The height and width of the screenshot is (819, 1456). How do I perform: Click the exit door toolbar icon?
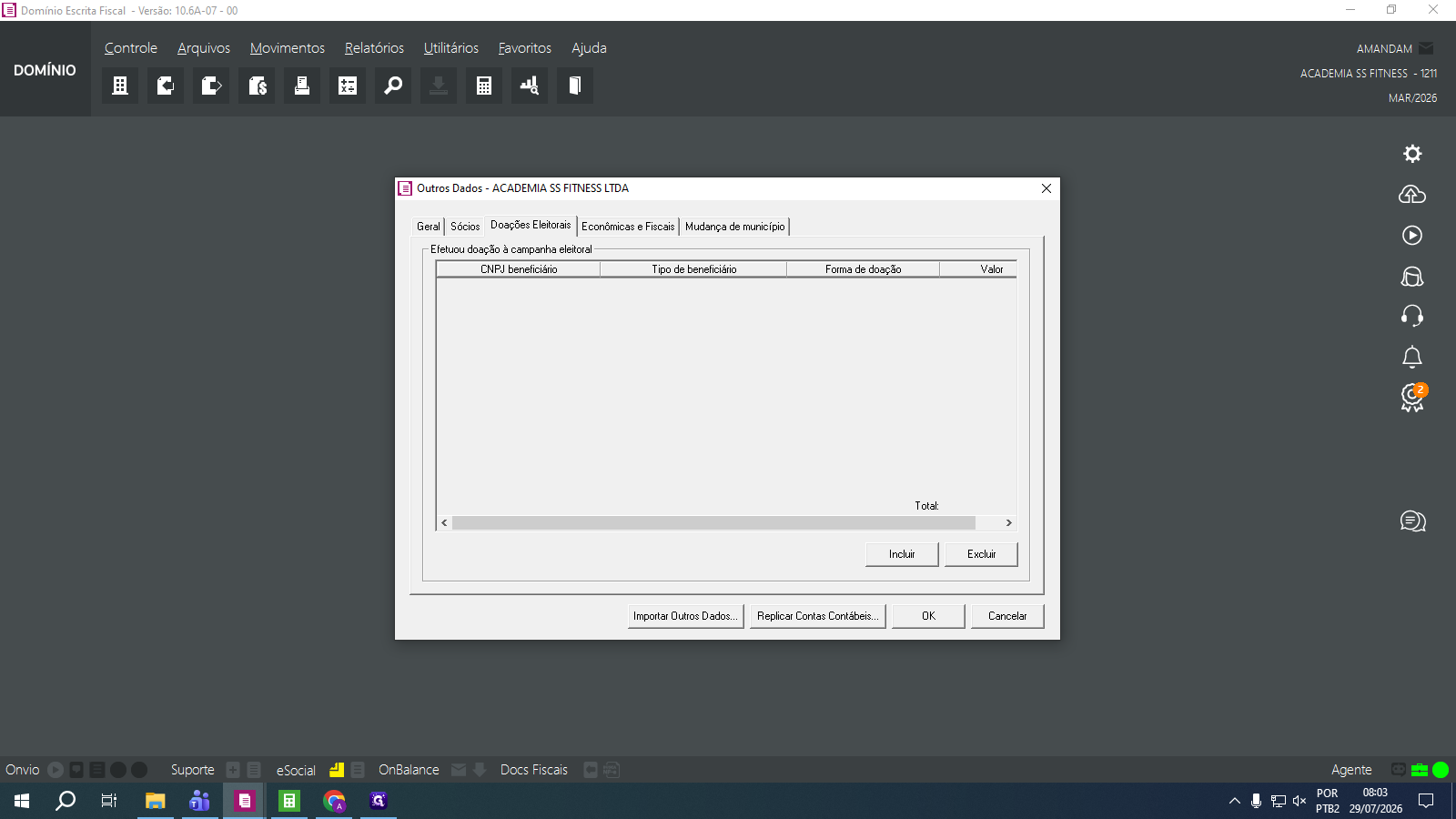[575, 86]
